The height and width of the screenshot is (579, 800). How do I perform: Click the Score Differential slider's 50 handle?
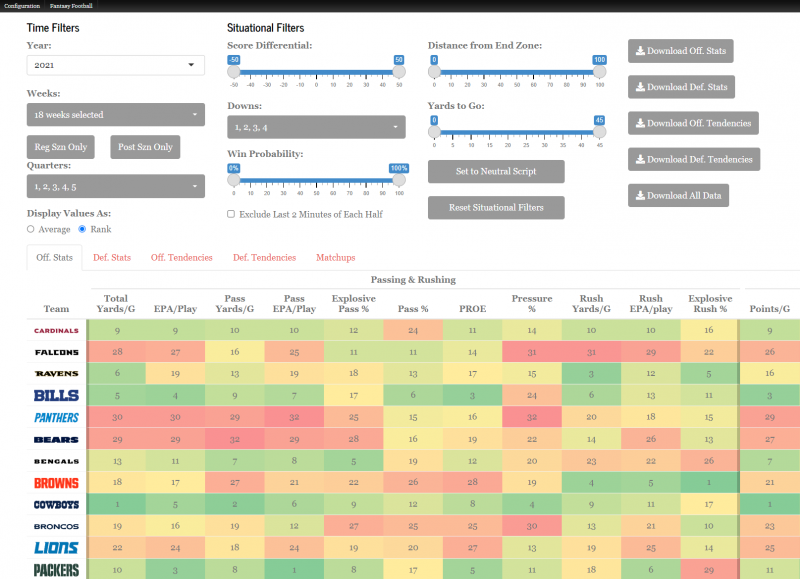399,72
